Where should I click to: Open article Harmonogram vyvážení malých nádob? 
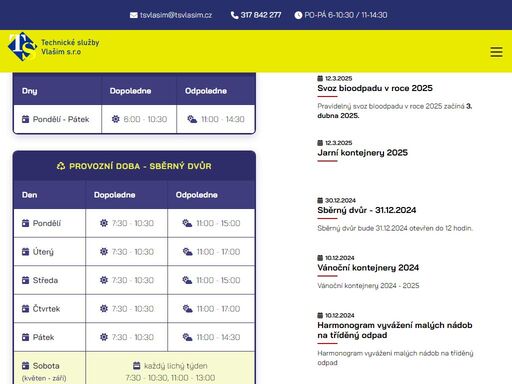(395, 330)
